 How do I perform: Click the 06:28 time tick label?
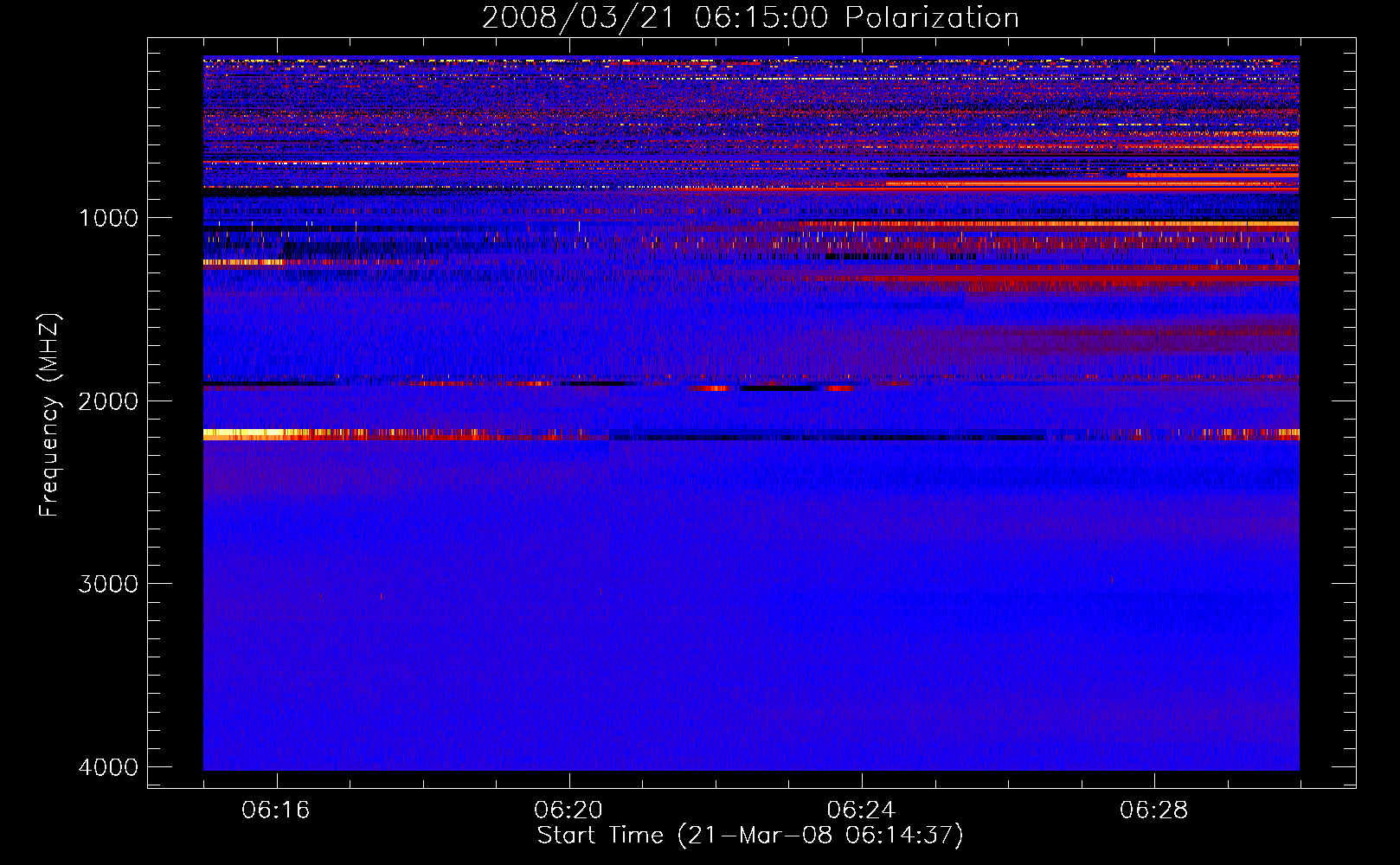1153,811
